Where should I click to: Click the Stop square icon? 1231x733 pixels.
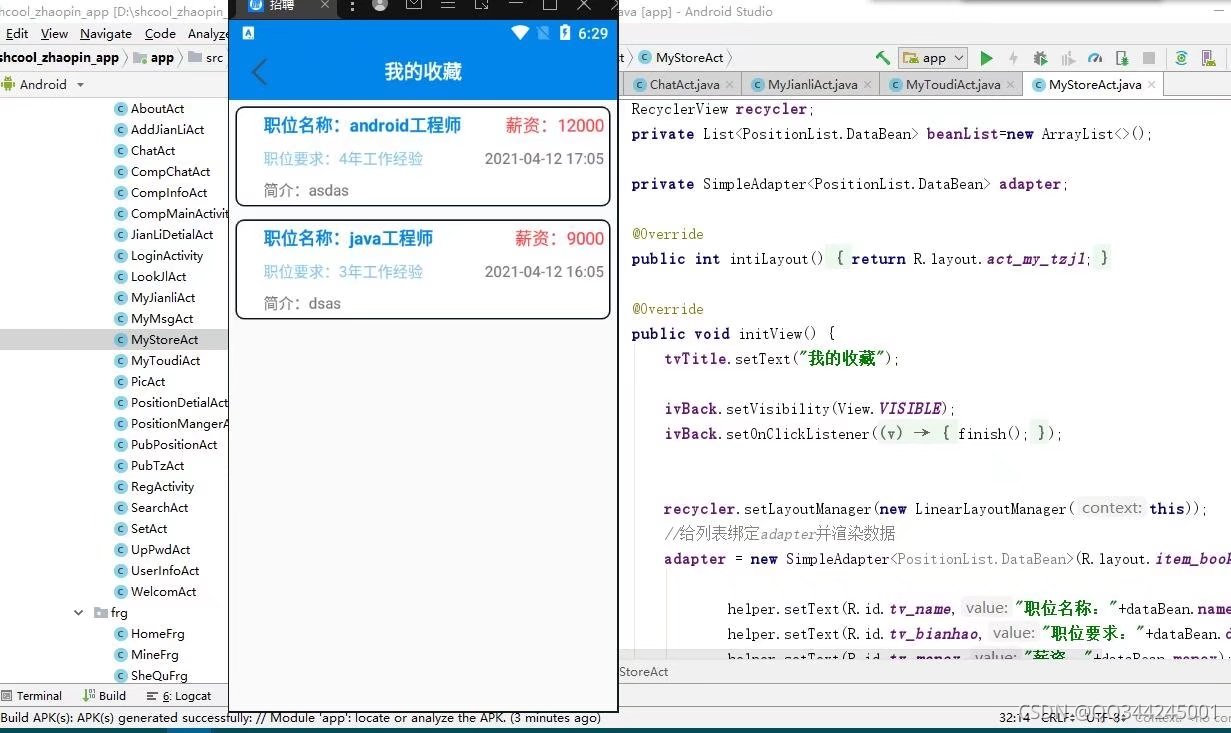(1149, 58)
